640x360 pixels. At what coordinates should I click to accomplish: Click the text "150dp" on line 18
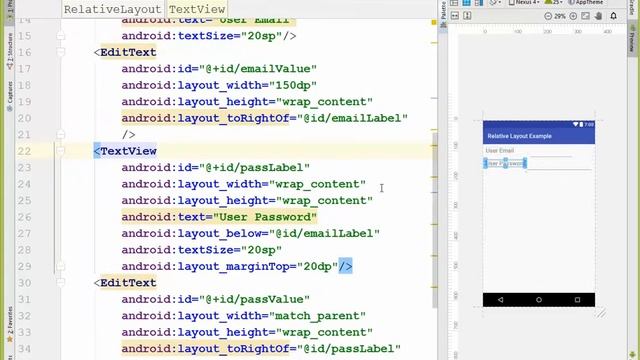[293, 85]
